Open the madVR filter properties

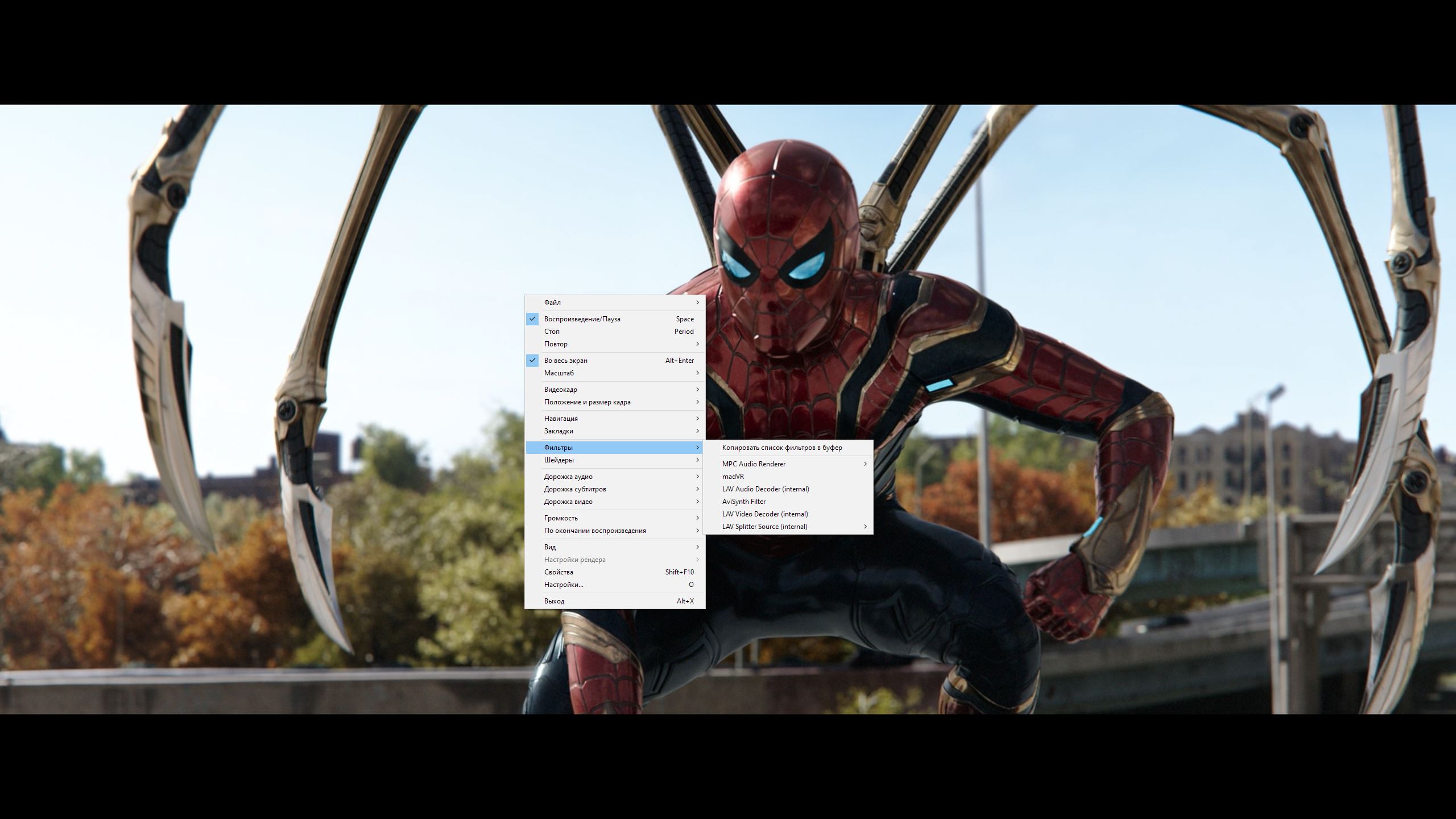point(733,477)
